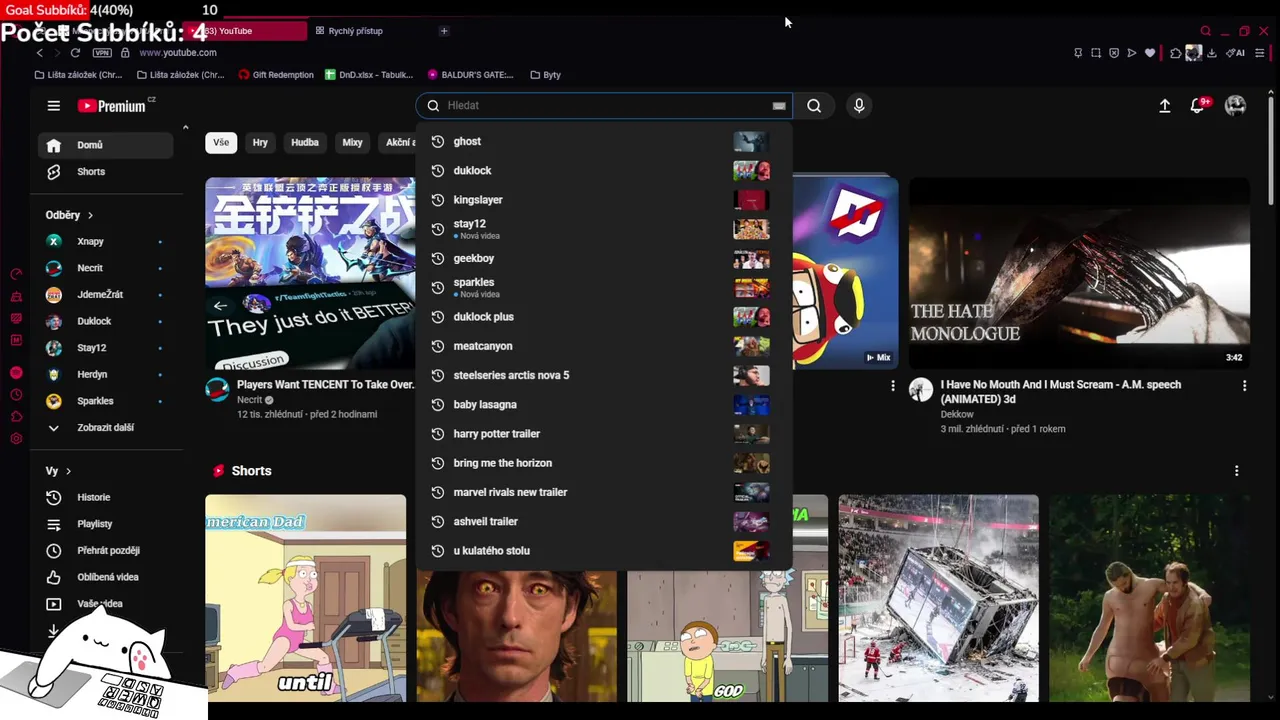Open YouTube notifications bell

[x=1197, y=106]
